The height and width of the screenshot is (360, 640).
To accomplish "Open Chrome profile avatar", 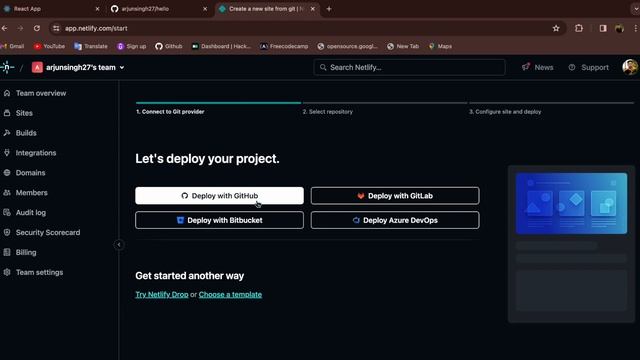I will click(620, 28).
